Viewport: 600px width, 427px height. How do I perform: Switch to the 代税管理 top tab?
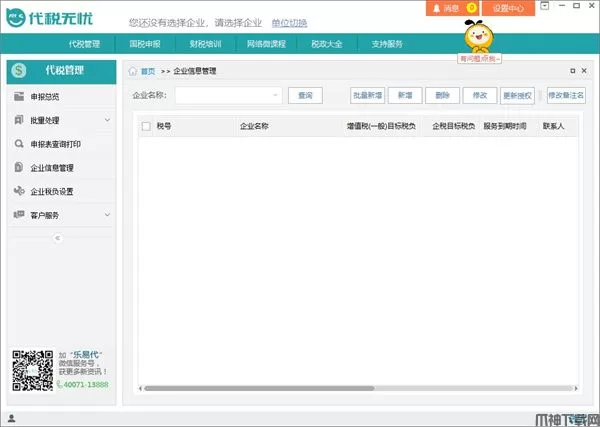coord(85,44)
